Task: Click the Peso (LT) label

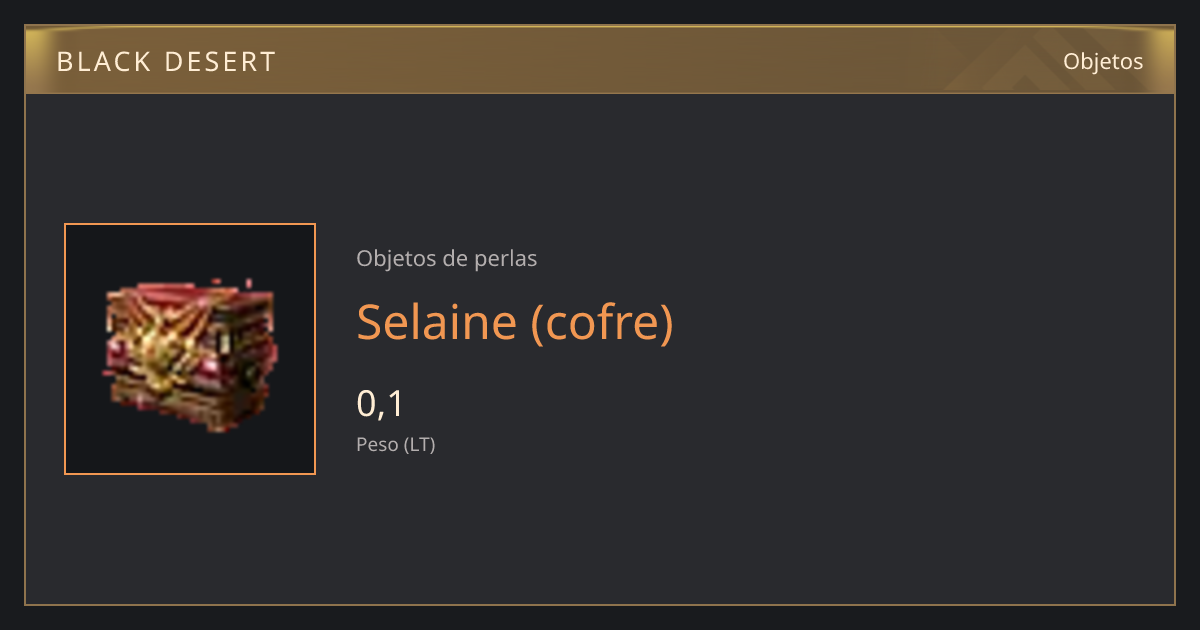Action: tap(396, 444)
